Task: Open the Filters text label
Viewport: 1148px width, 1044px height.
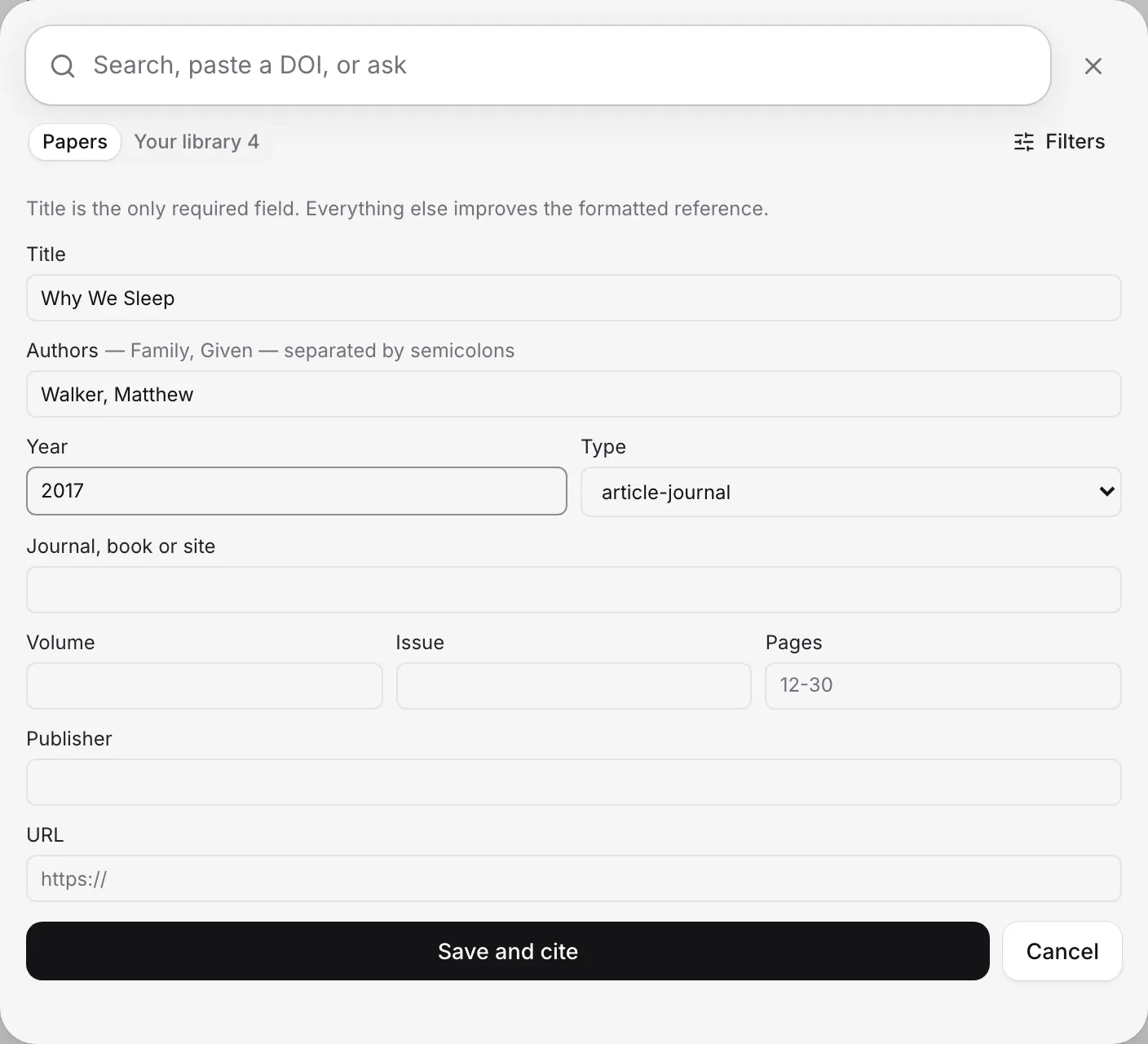Action: click(1075, 142)
